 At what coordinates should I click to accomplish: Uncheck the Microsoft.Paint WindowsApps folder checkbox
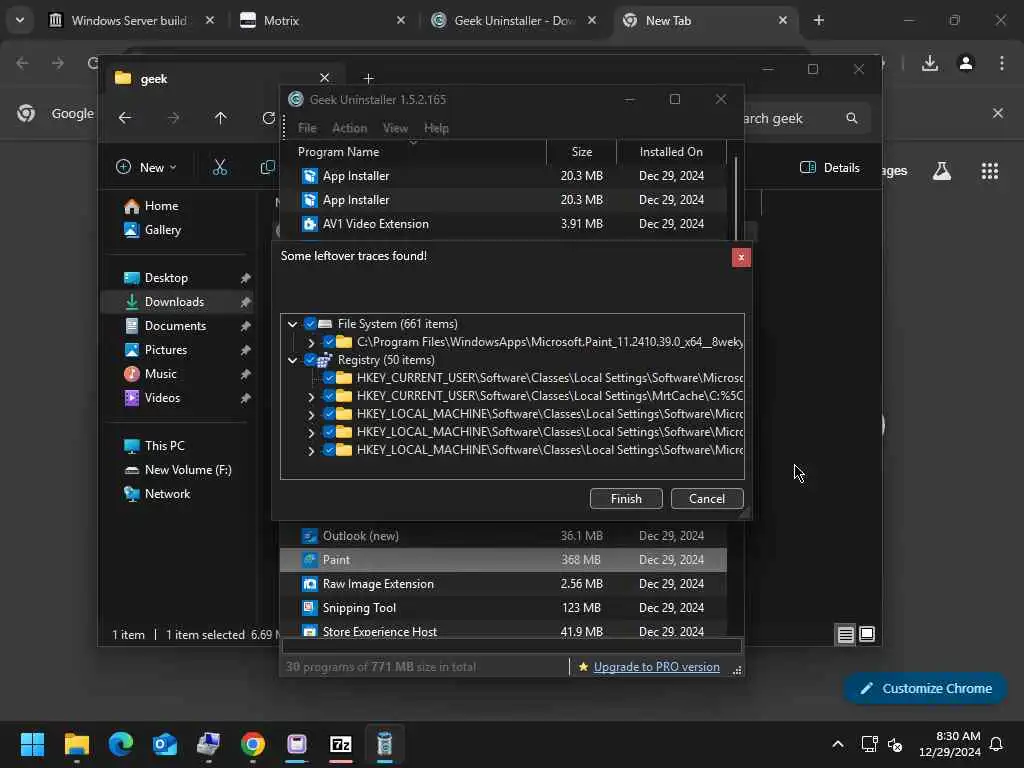point(328,342)
